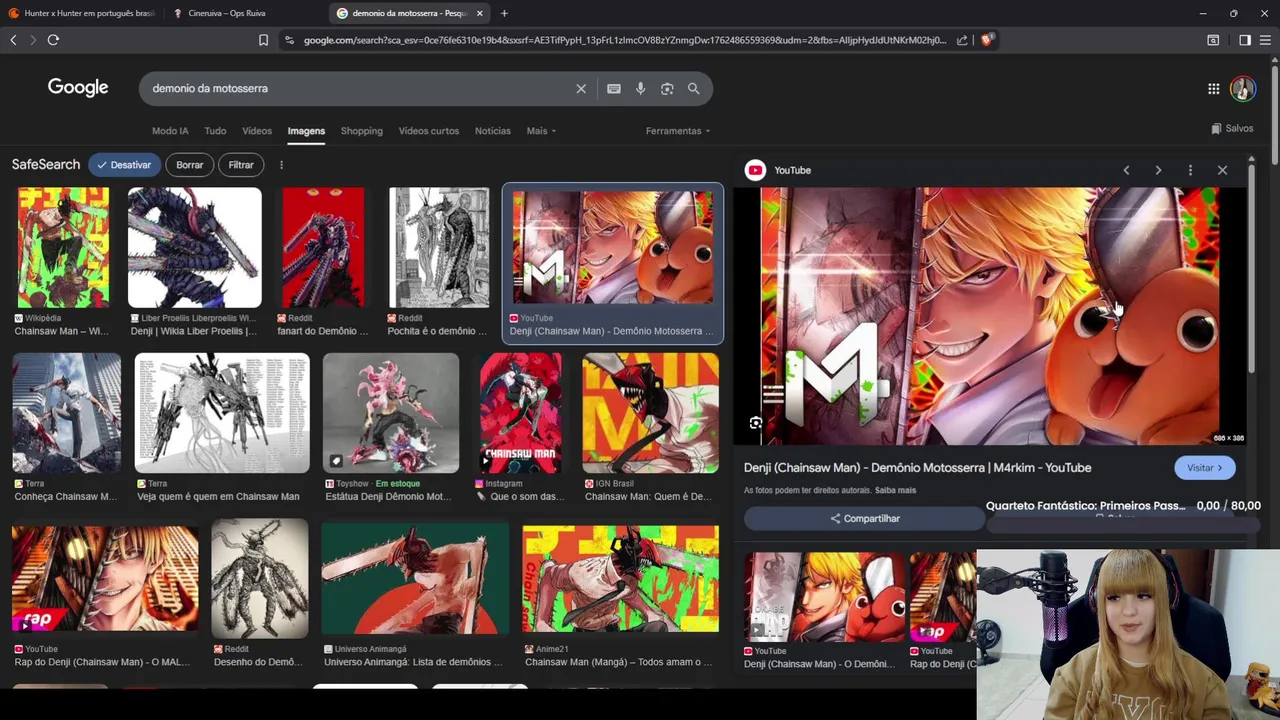This screenshot has height=720, width=1280.
Task: Open the Reddit Desenho do Demônio thumbnail
Action: [260, 579]
